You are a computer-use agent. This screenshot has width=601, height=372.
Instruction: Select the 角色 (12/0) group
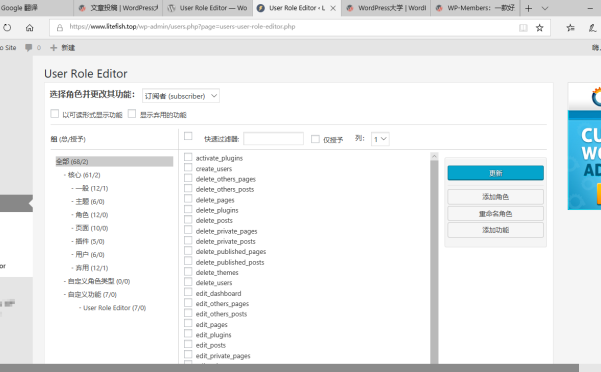point(92,215)
